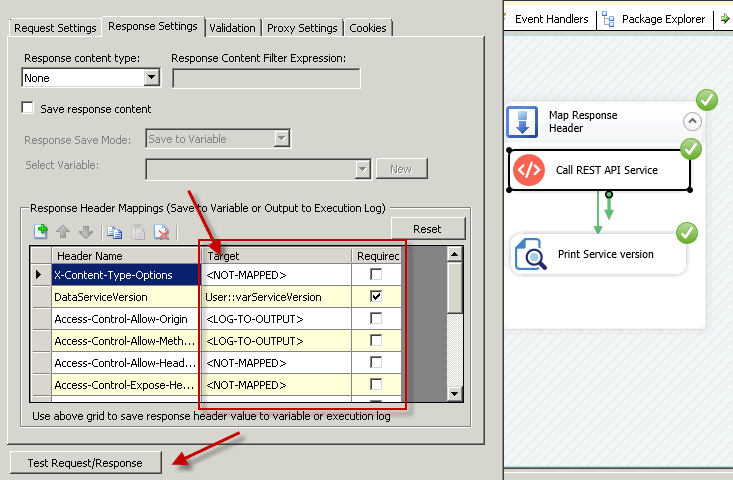Toggle Required for X-Content-Type-Options
This screenshot has height=480, width=733.
(376, 274)
